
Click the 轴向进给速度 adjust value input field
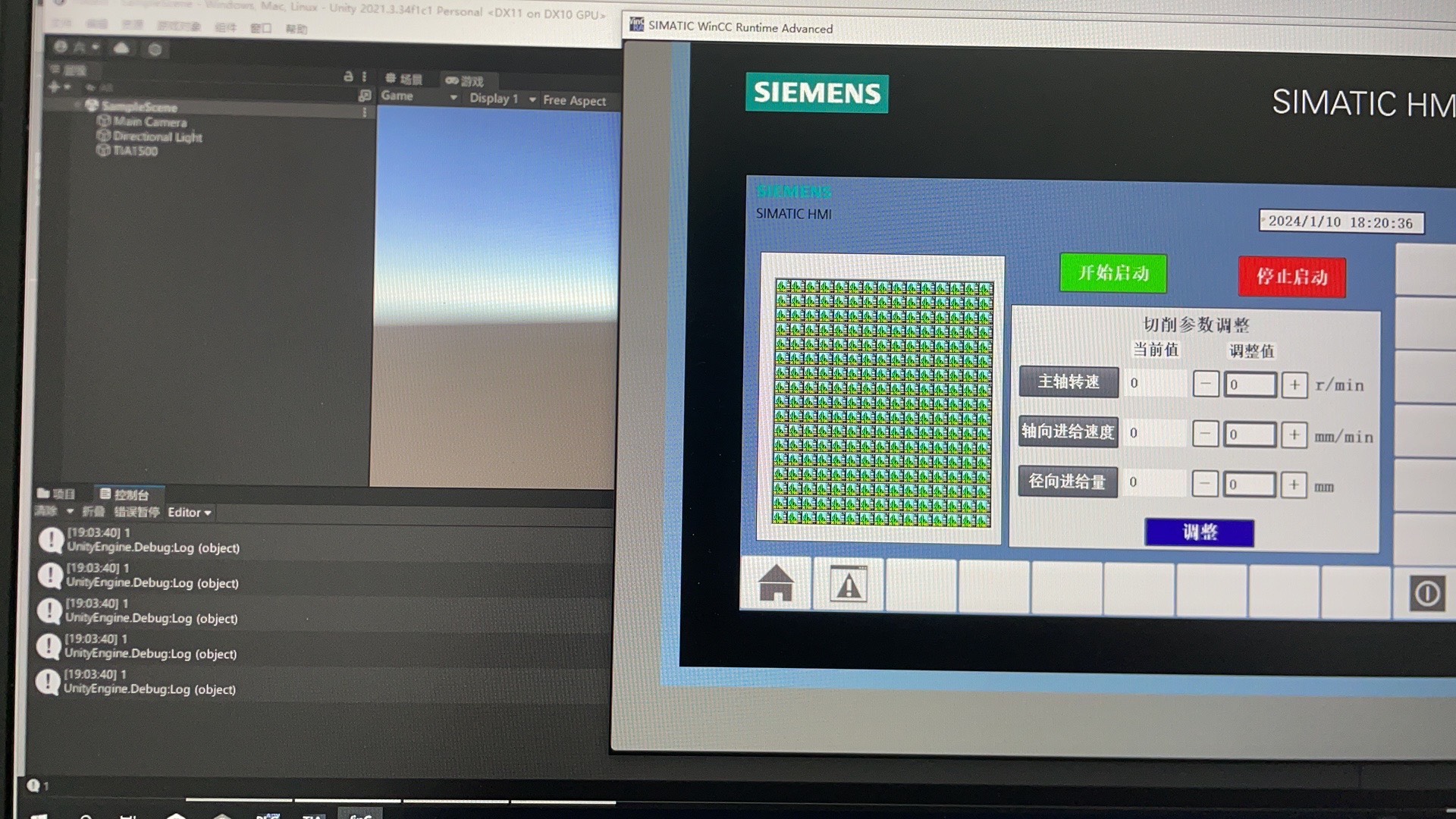(1249, 435)
